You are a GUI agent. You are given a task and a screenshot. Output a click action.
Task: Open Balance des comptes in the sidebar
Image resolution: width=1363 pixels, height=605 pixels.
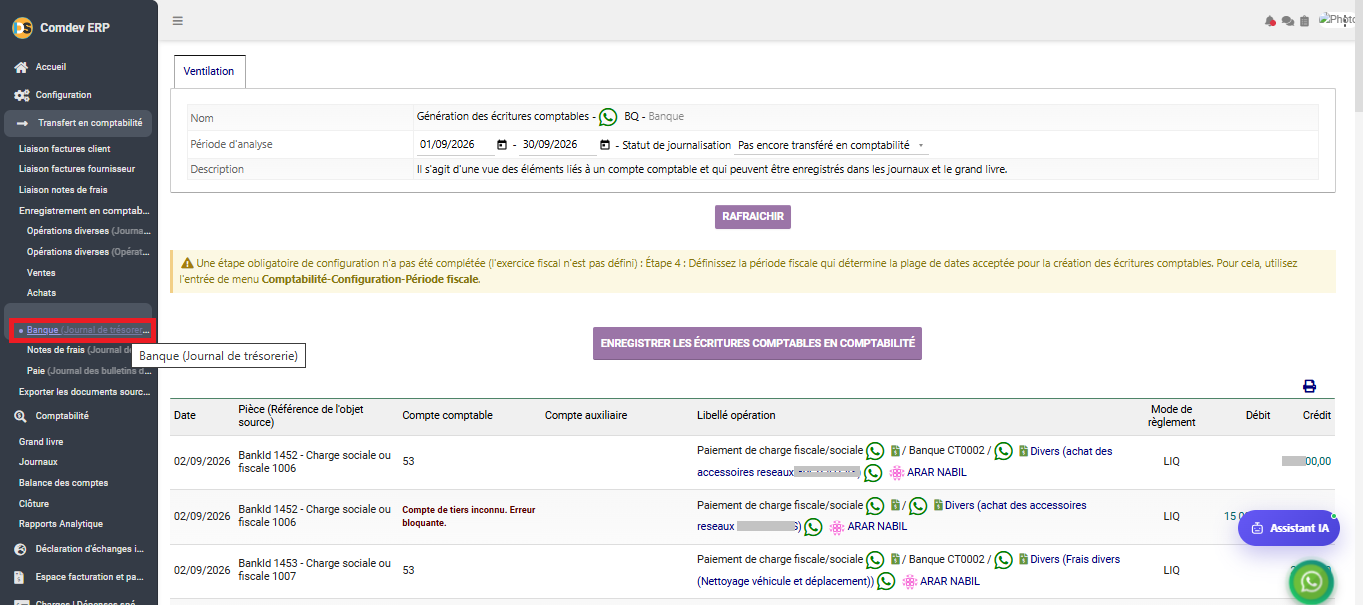click(63, 483)
